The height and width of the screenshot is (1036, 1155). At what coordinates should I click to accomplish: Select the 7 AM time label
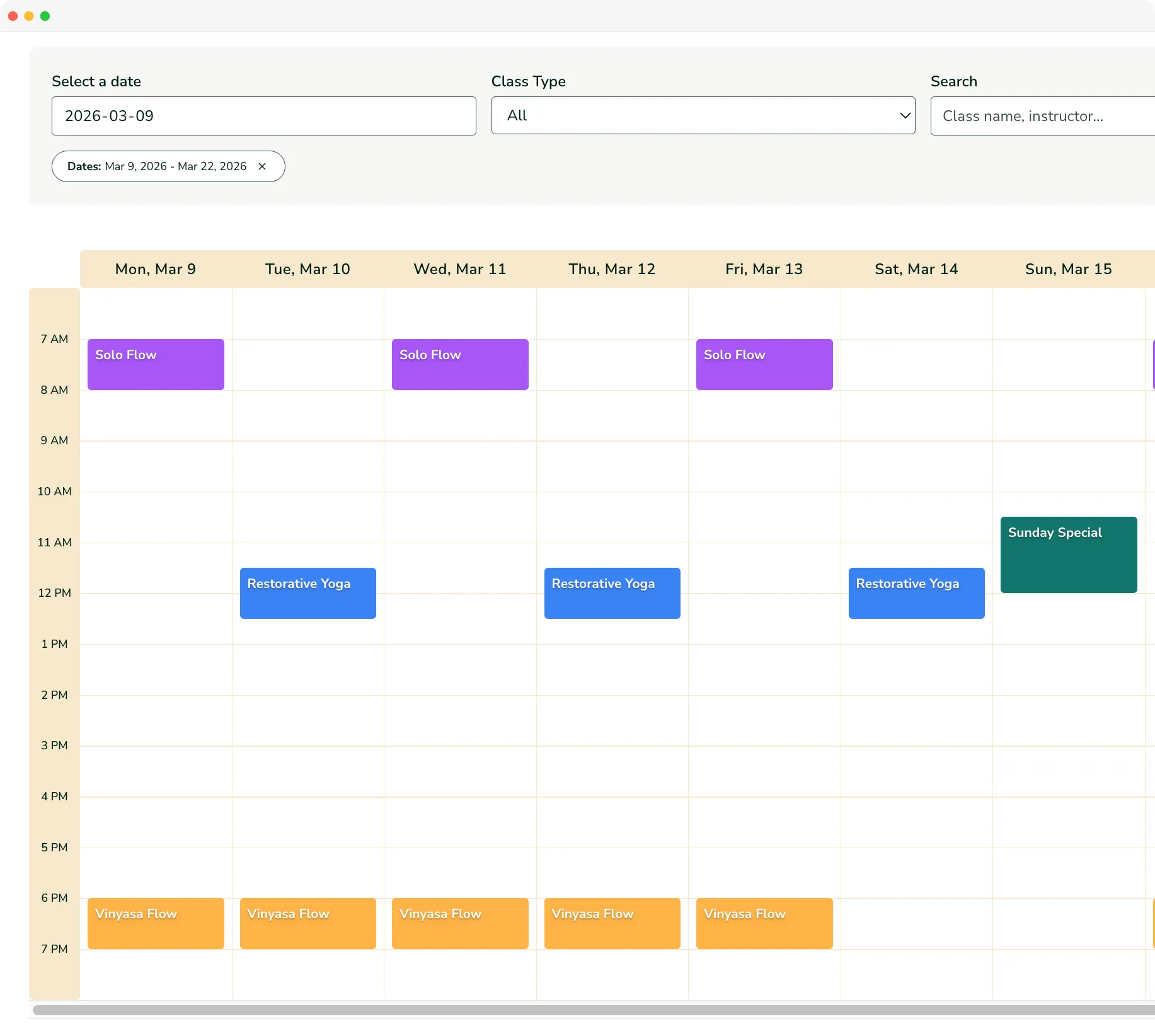pyautogui.click(x=54, y=339)
